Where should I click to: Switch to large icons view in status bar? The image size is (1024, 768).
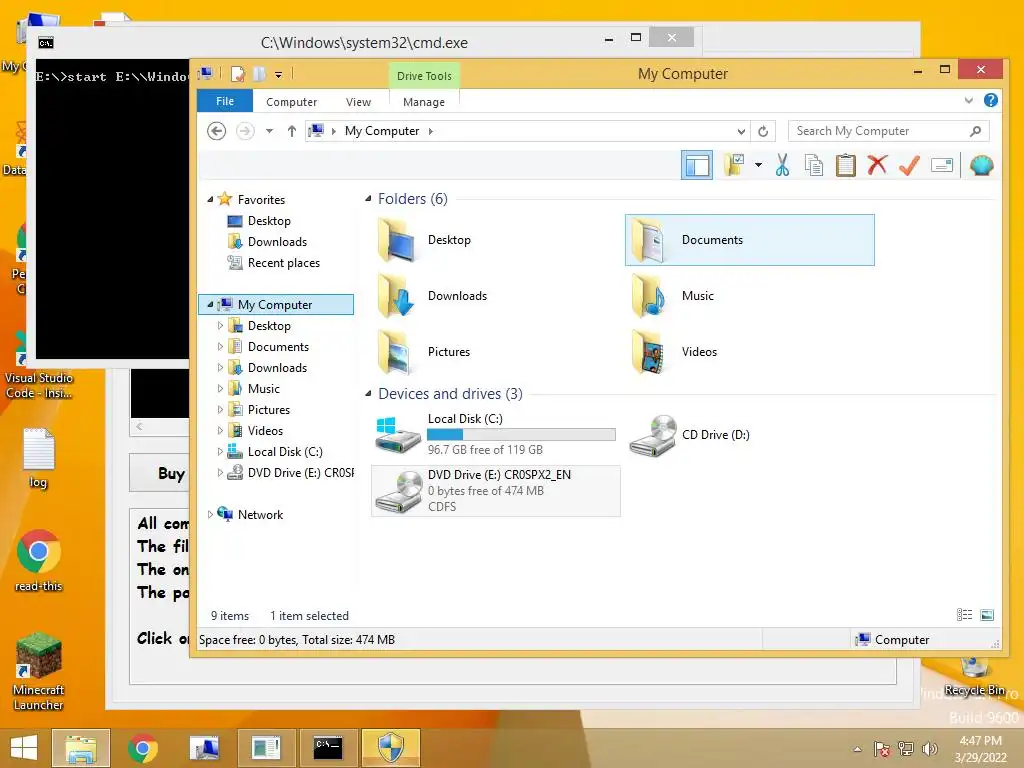point(987,615)
